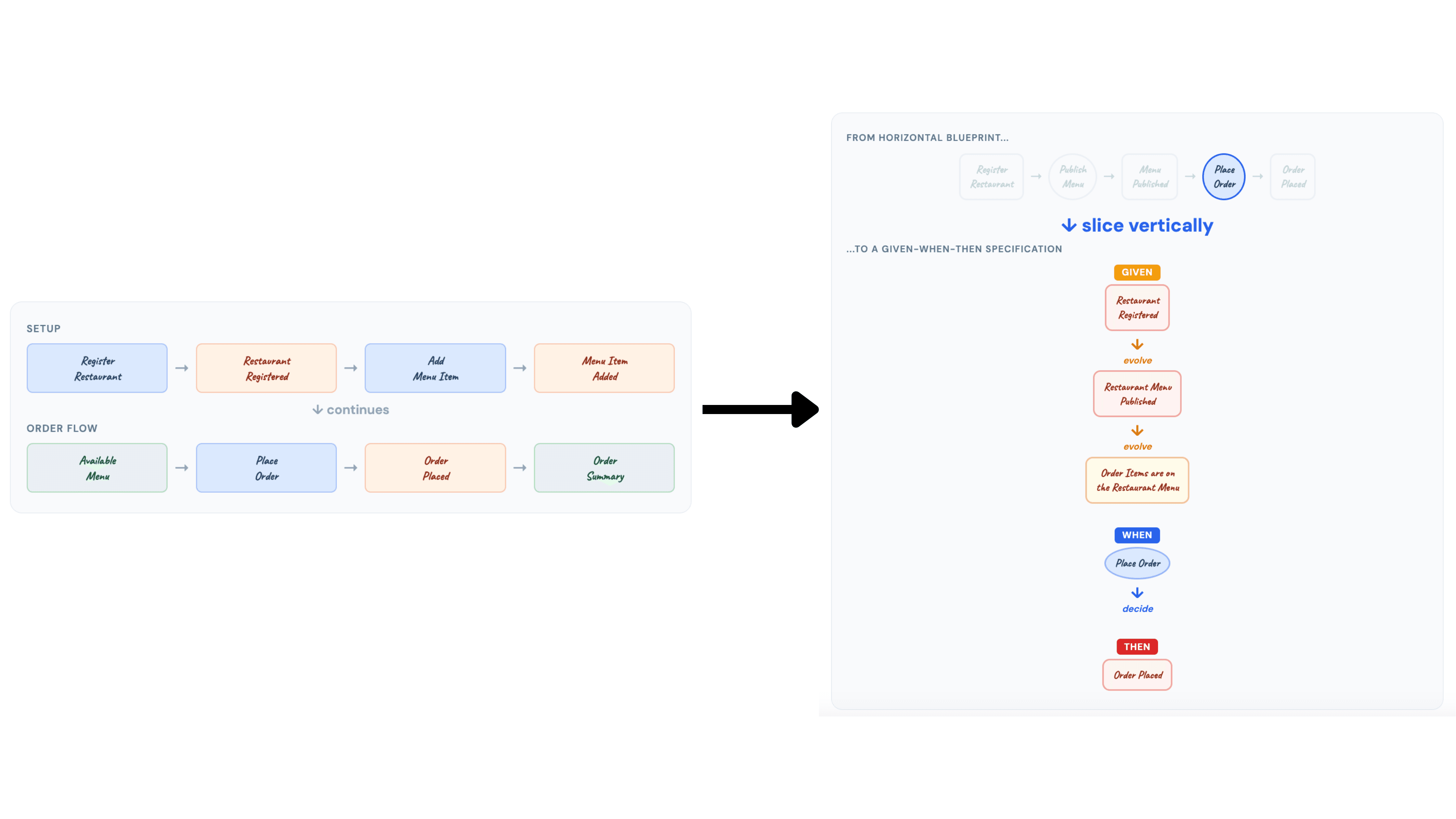The height and width of the screenshot is (819, 1456).
Task: Click the down arrow before 'continues'
Action: pos(318,410)
